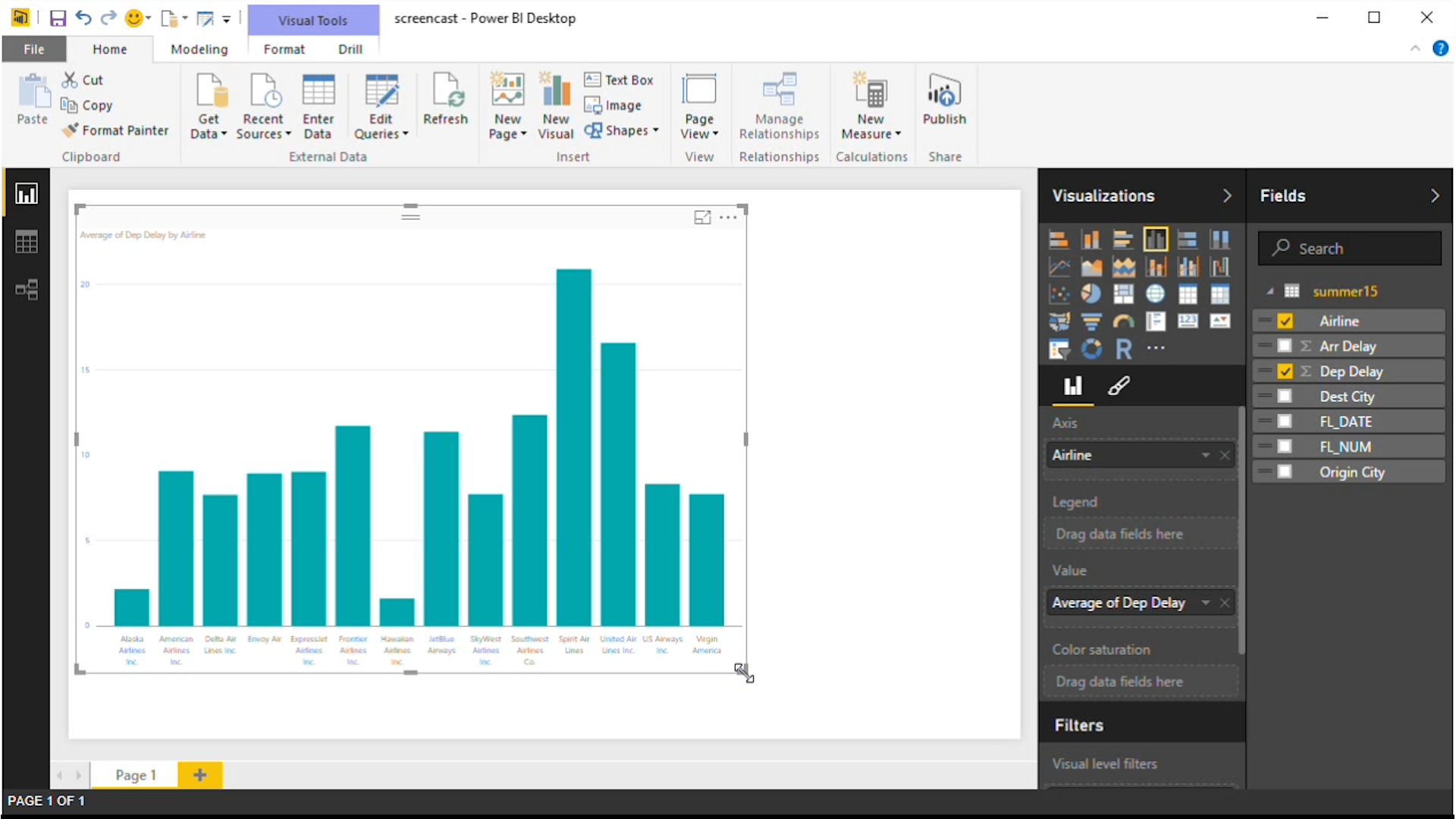Open the Airline axis field dropdown
This screenshot has height=819, width=1456.
tap(1205, 455)
